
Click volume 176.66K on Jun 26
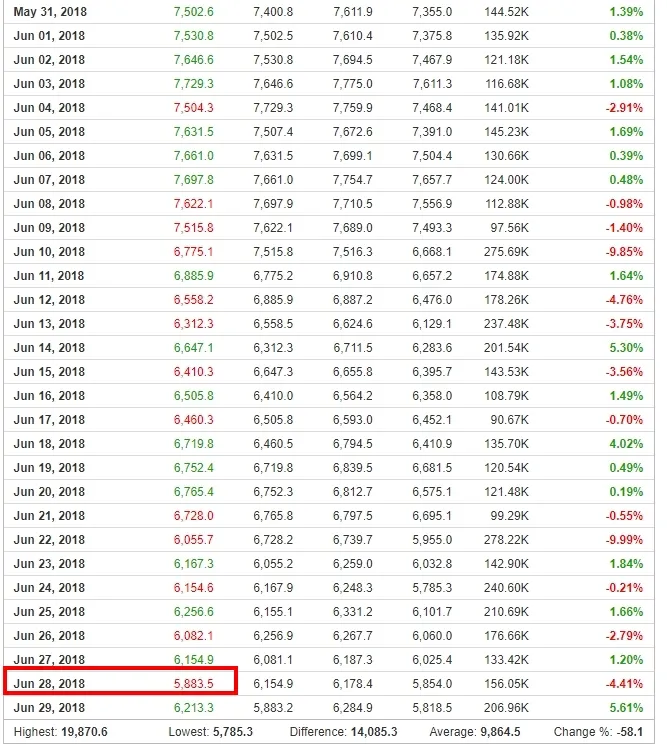[506, 636]
